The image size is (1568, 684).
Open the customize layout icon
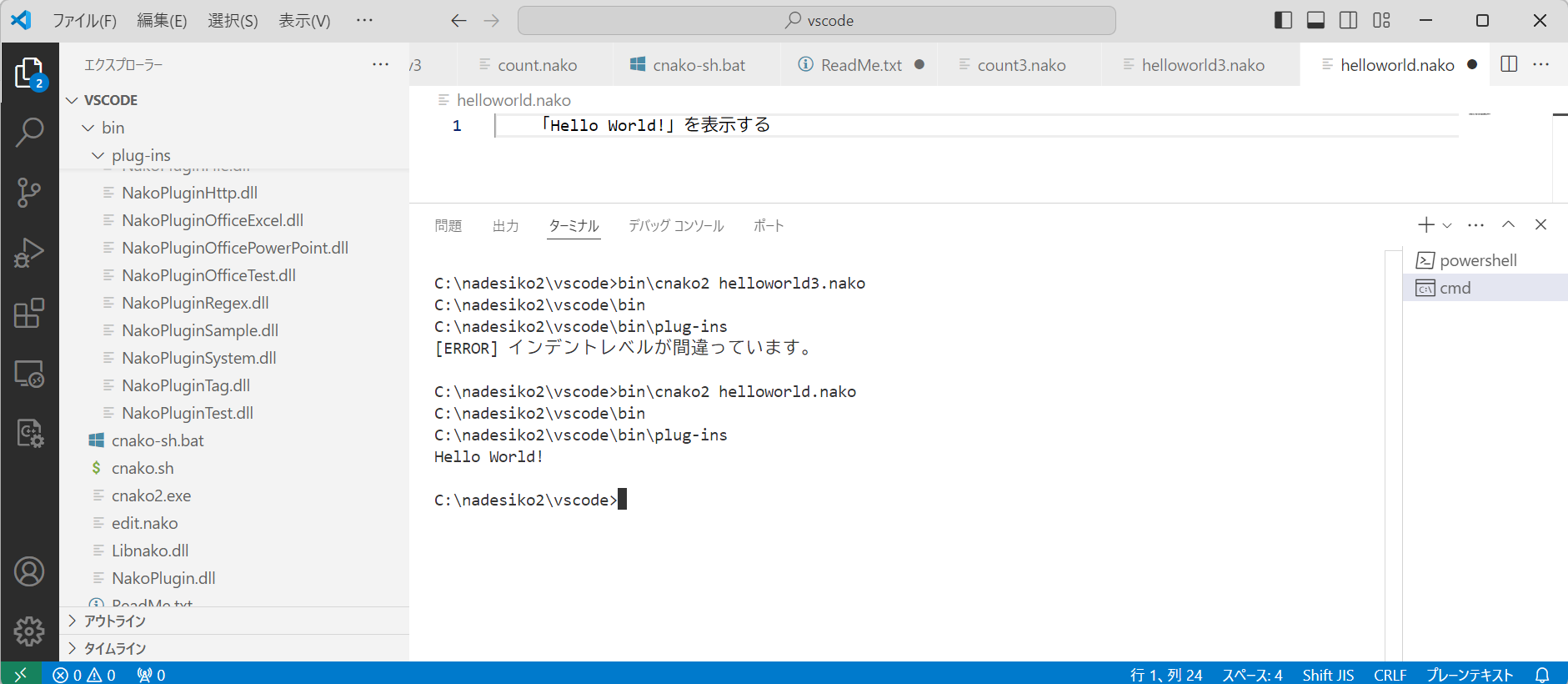1381,20
